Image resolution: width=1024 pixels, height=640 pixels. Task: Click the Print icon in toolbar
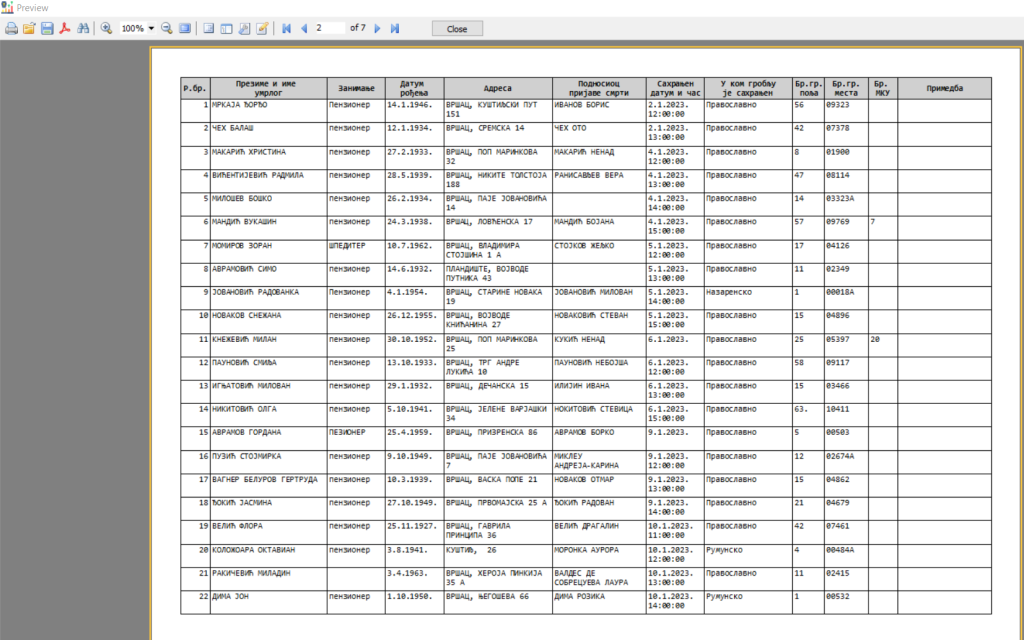(11, 29)
